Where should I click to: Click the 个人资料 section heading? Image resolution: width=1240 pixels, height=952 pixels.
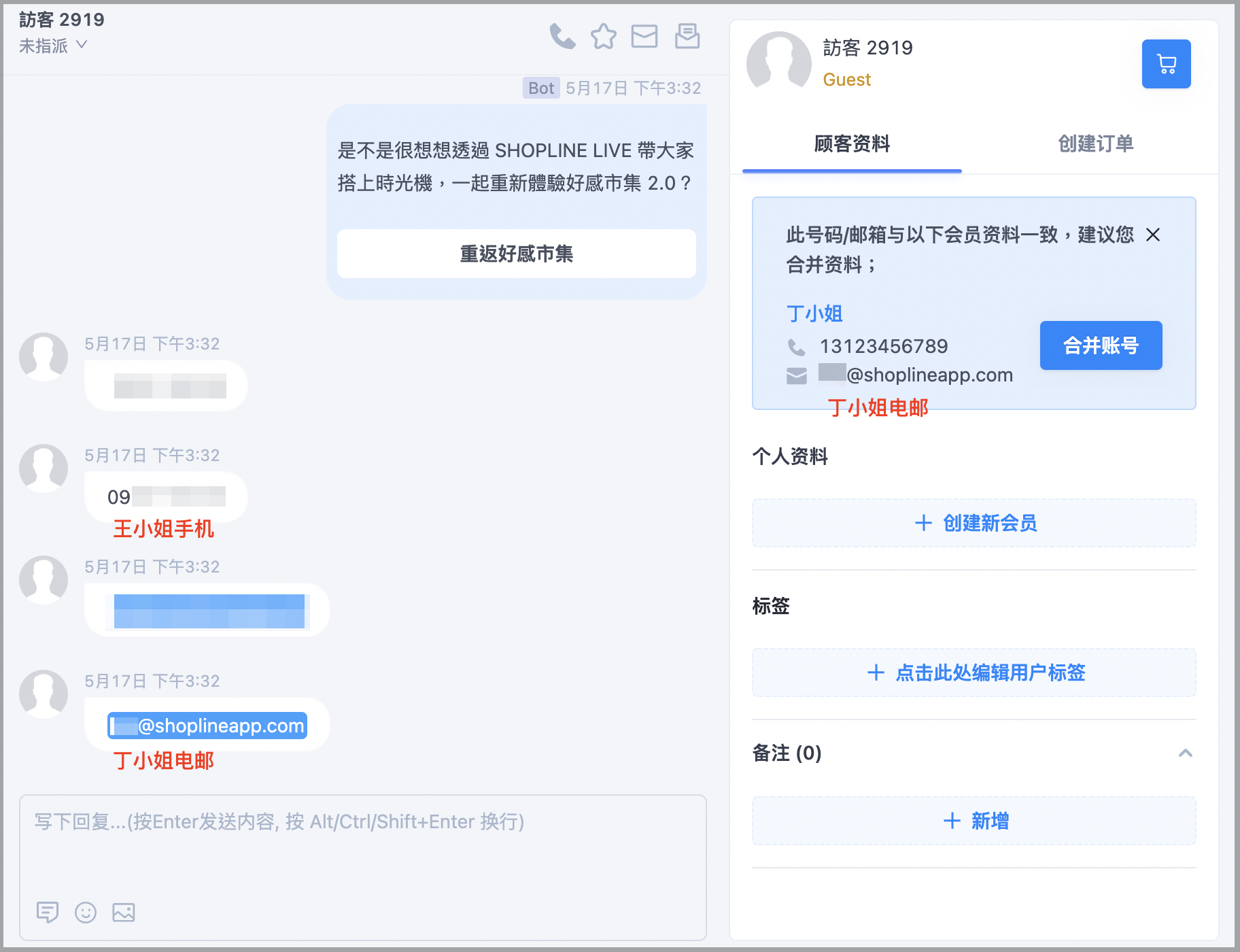790,456
